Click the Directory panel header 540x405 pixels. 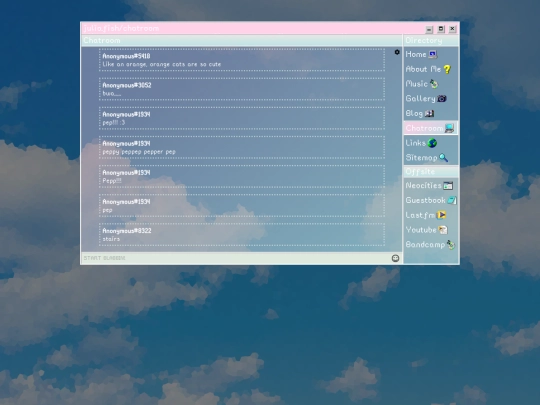[x=431, y=40]
